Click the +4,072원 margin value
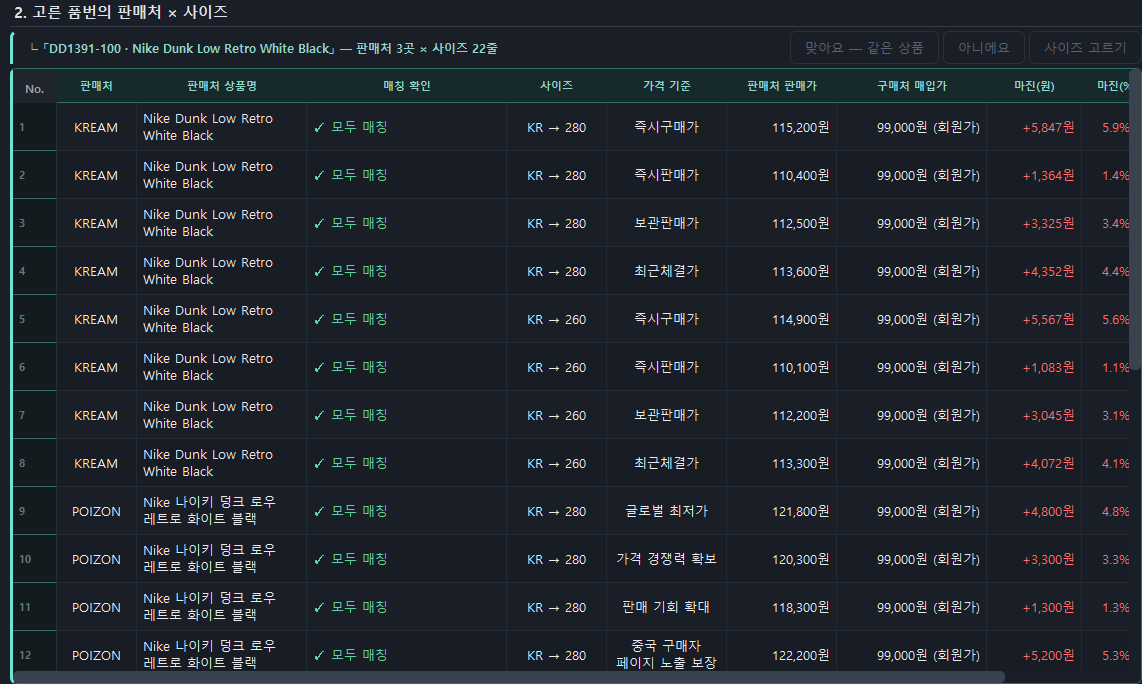Screen dimensions: 1142x684 [1048, 463]
